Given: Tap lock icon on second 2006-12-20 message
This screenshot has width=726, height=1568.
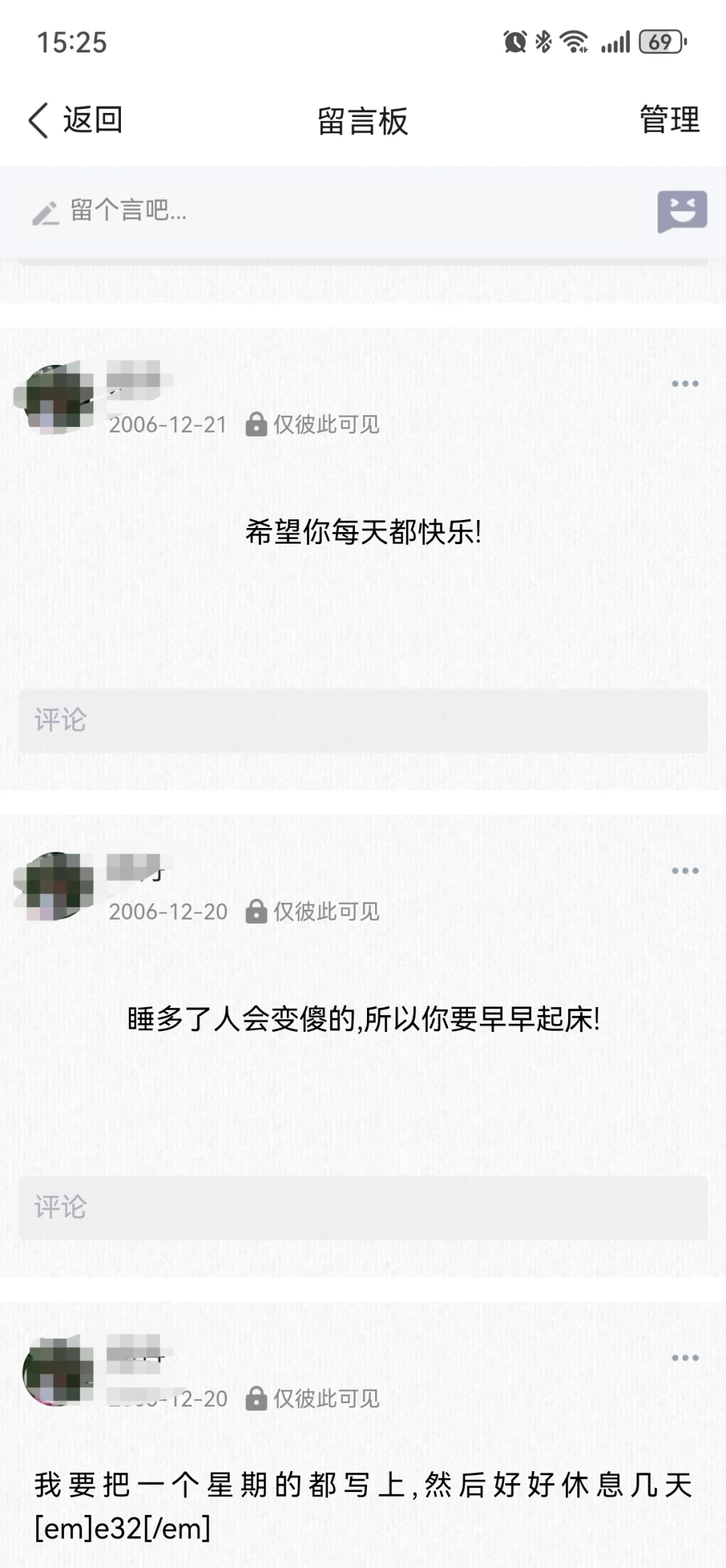Looking at the screenshot, I should click(x=255, y=911).
